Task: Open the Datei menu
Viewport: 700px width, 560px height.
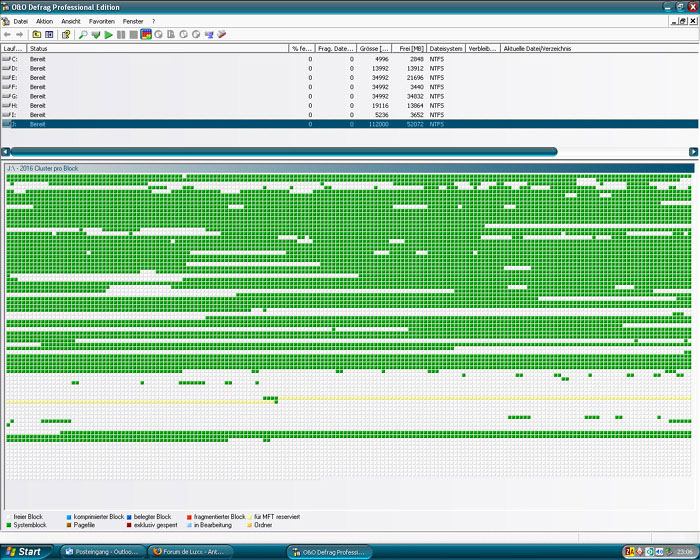Action: click(x=21, y=21)
